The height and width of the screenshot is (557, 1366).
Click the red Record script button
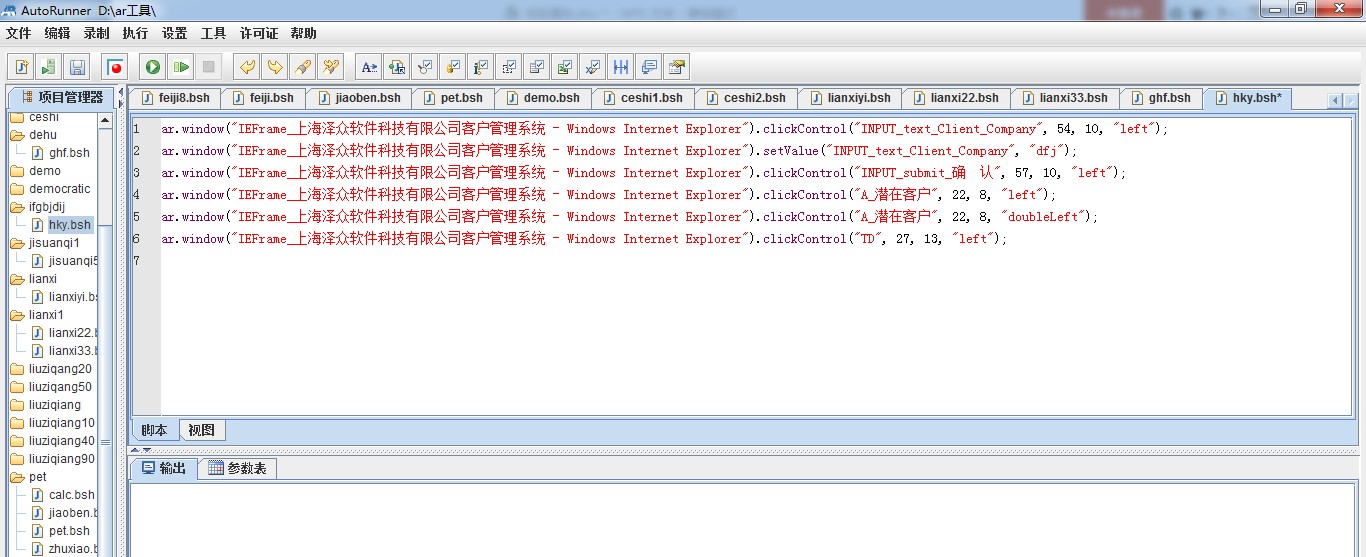[115, 67]
